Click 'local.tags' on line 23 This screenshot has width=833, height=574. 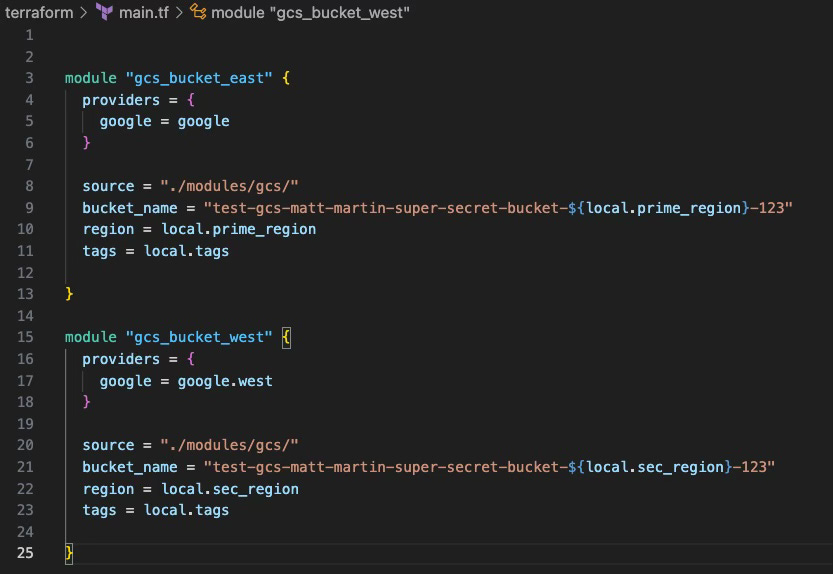[186, 510]
